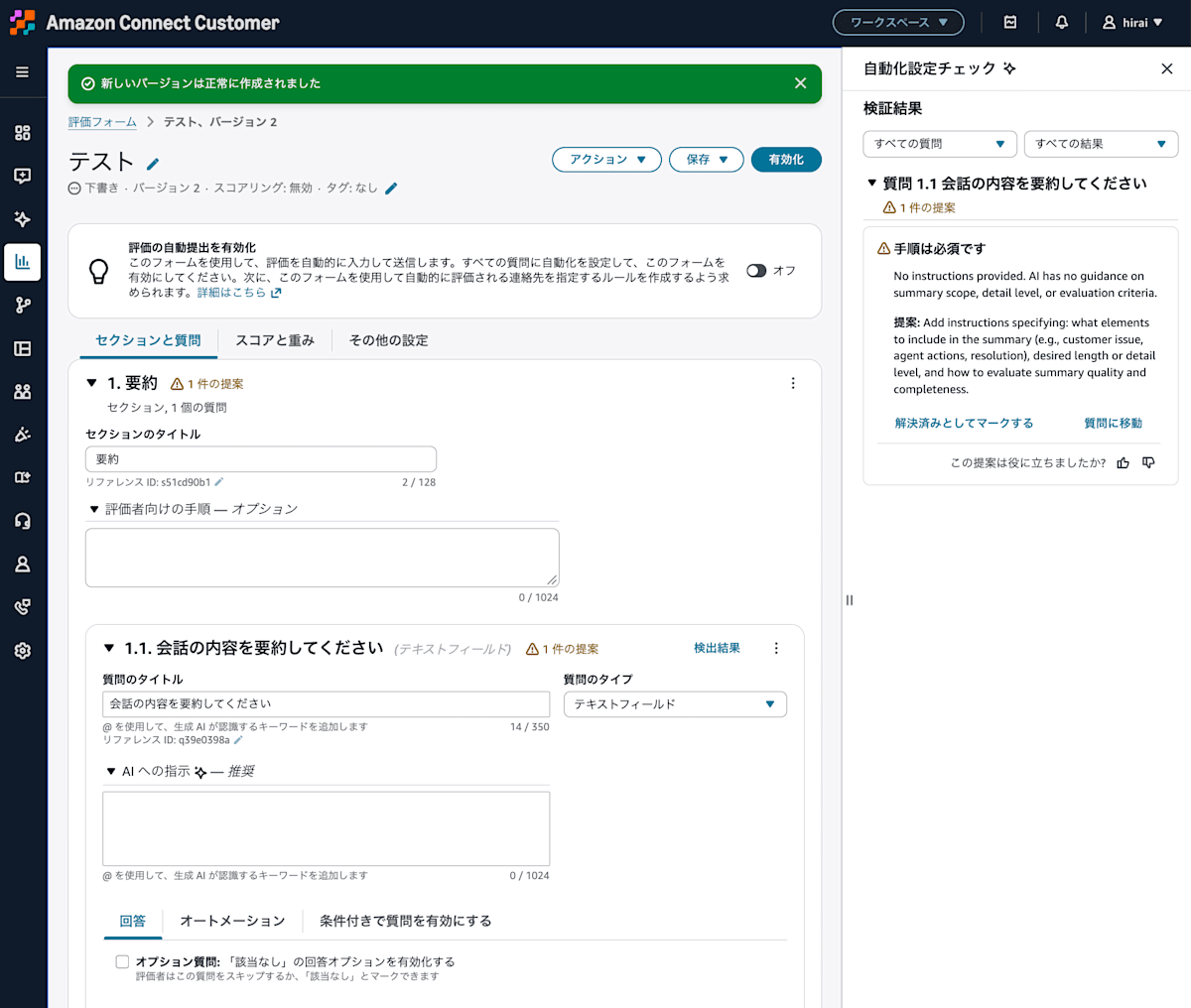Open the campaigns megaphone sidebar icon
The width and height of the screenshot is (1191, 1008).
click(x=22, y=435)
